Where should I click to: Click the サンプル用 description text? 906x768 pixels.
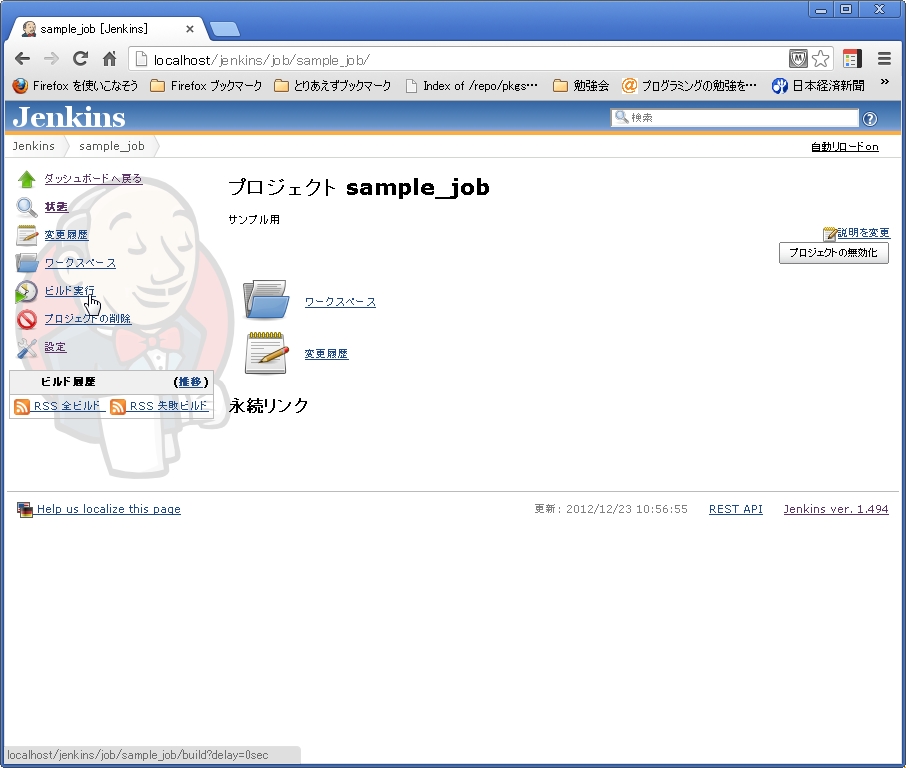pos(254,220)
